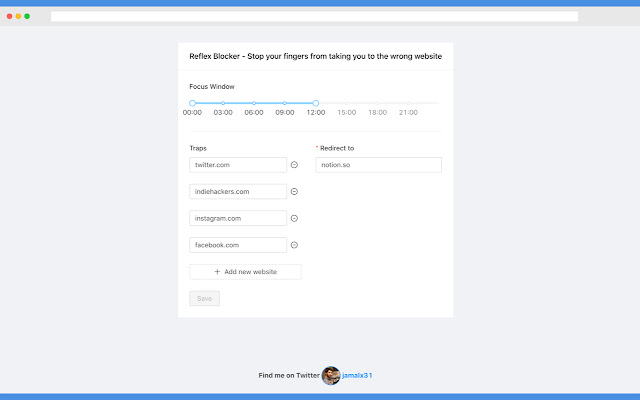Viewport: 640px width, 400px height.
Task: Set slider to the 09:00 mark
Action: point(285,103)
